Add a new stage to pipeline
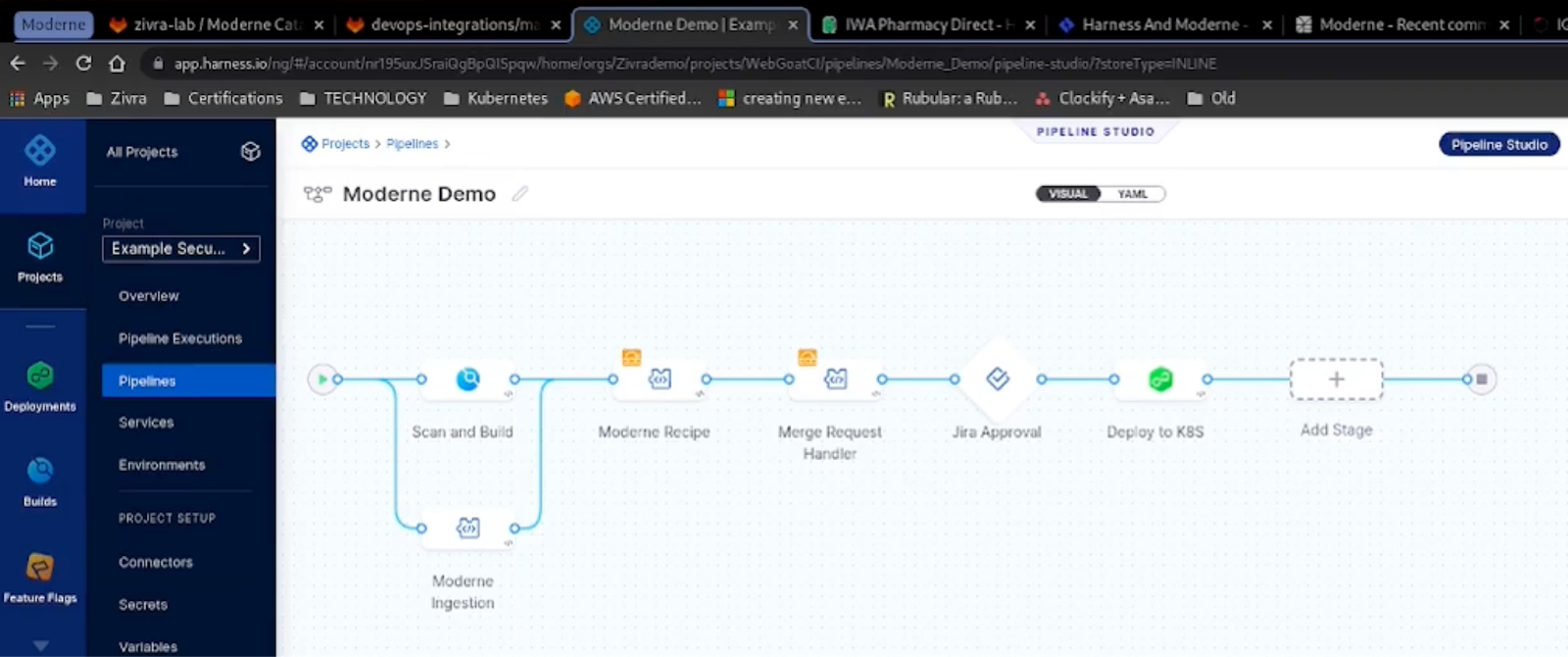Image resolution: width=1568 pixels, height=657 pixels. coord(1336,379)
